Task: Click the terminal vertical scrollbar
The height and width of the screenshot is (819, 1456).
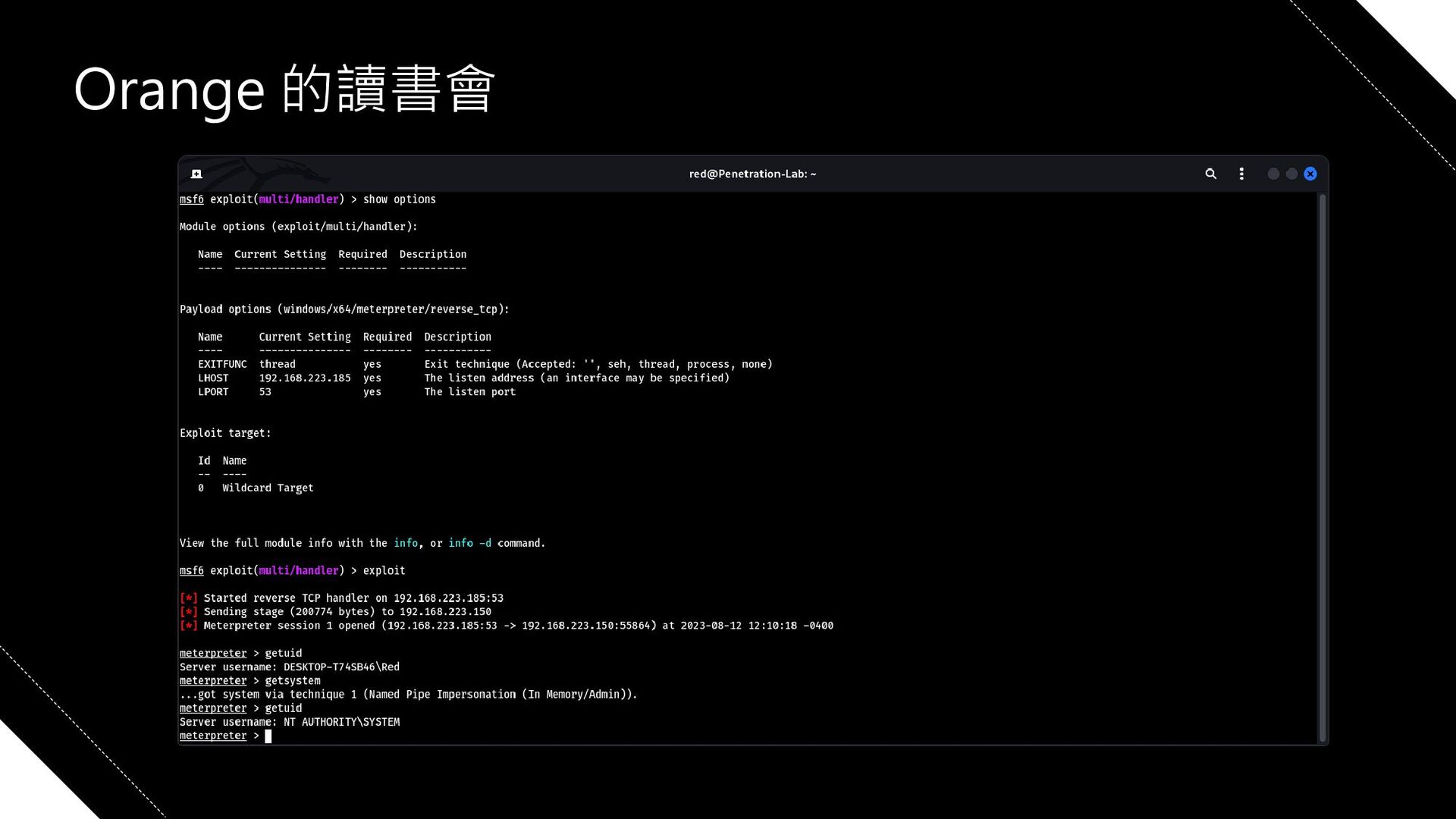Action: point(1323,468)
